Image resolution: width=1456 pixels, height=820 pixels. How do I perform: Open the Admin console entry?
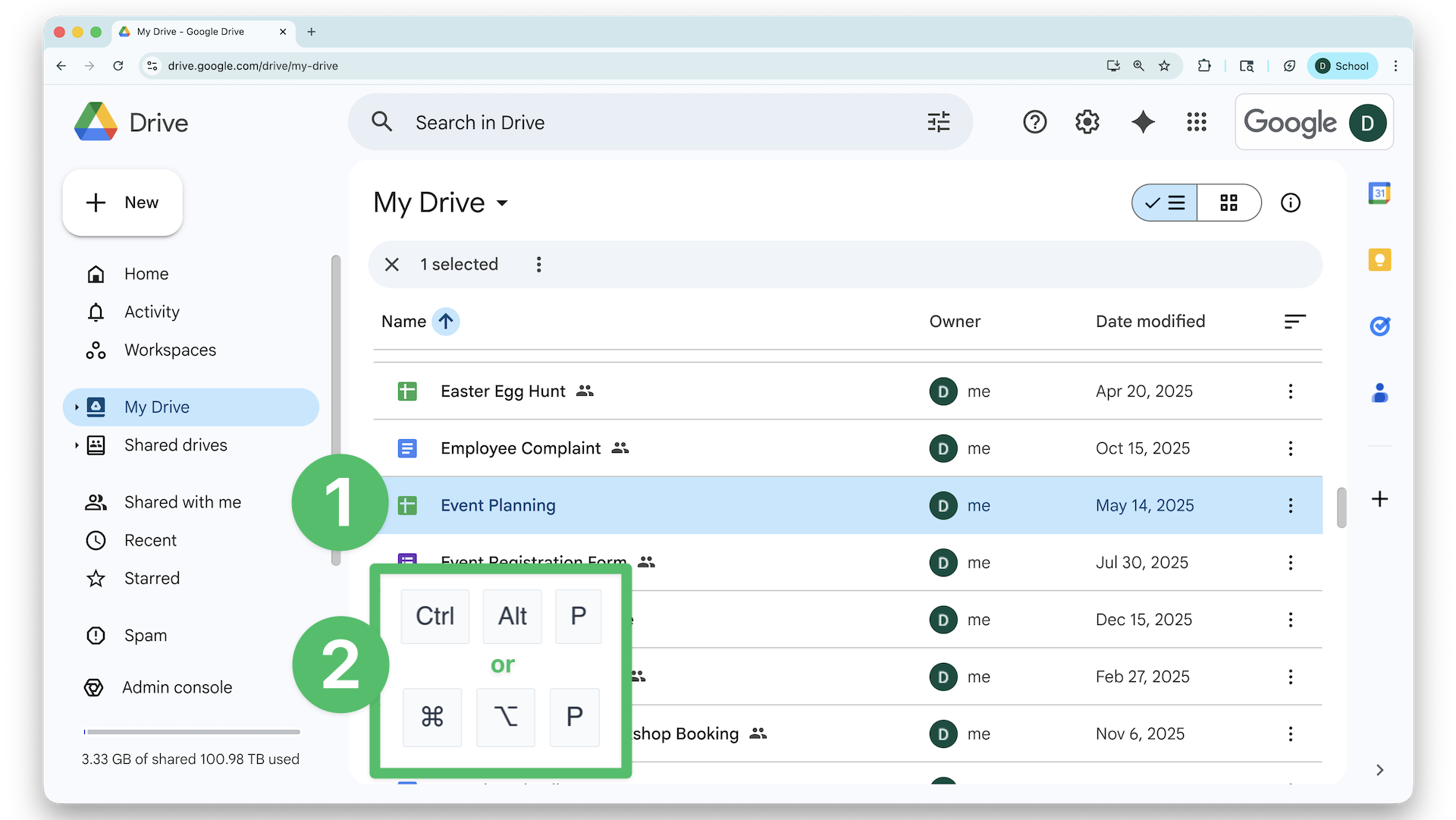177,687
